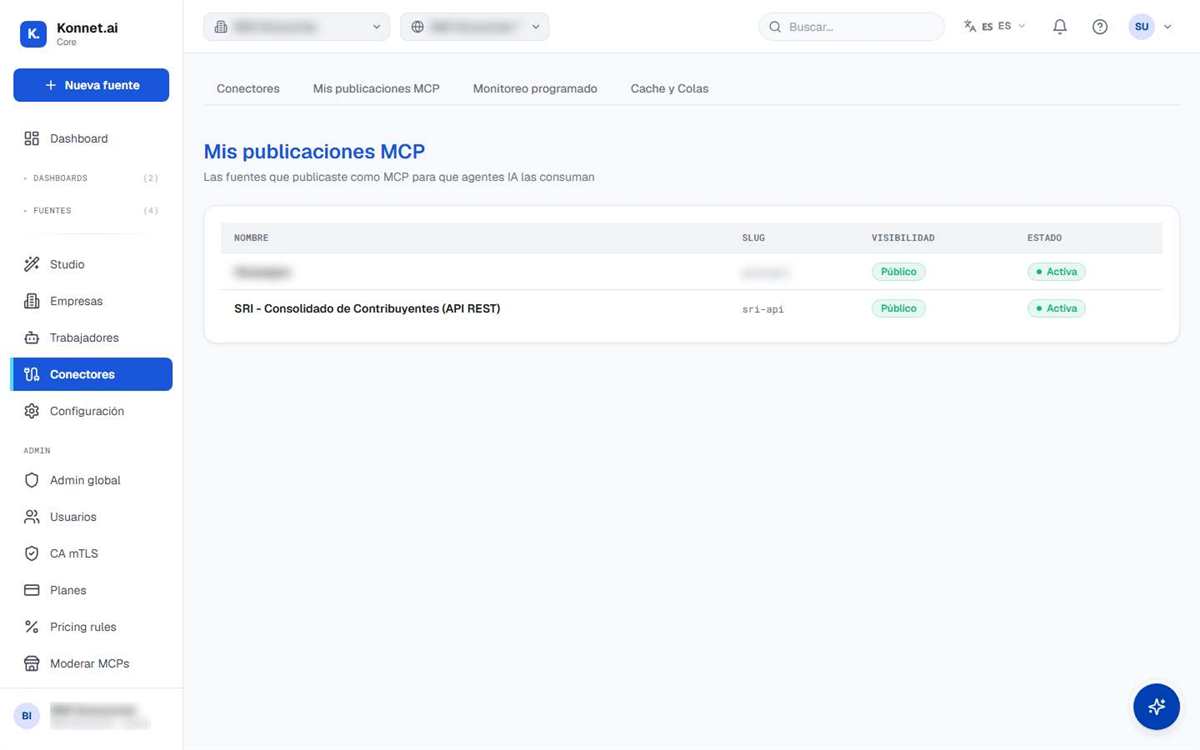Click the sri-api slug cell
1200x750 pixels.
pos(763,310)
